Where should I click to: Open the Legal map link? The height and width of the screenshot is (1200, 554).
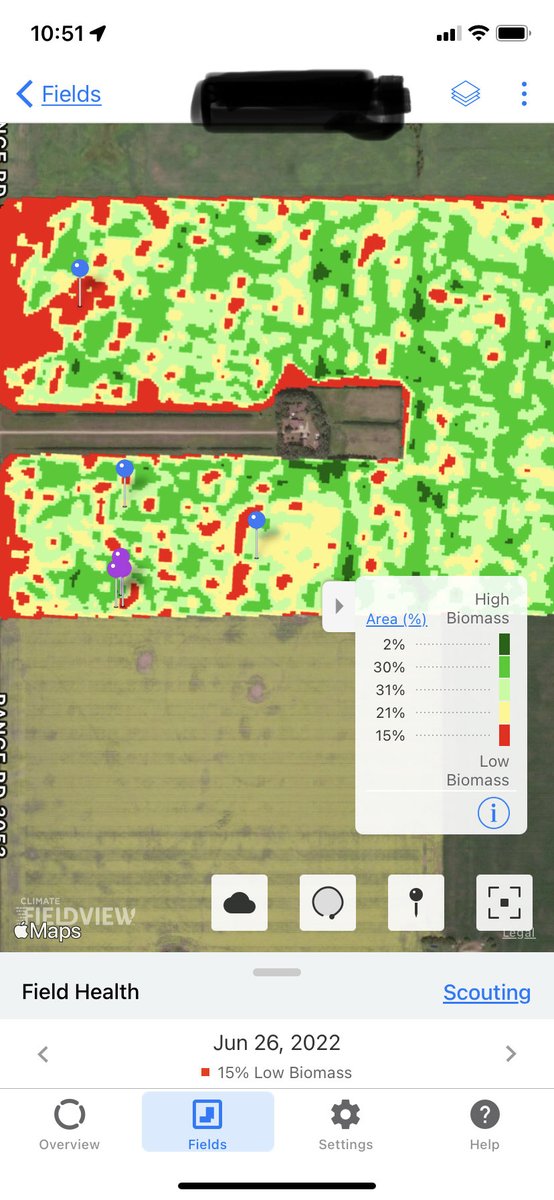tap(518, 933)
